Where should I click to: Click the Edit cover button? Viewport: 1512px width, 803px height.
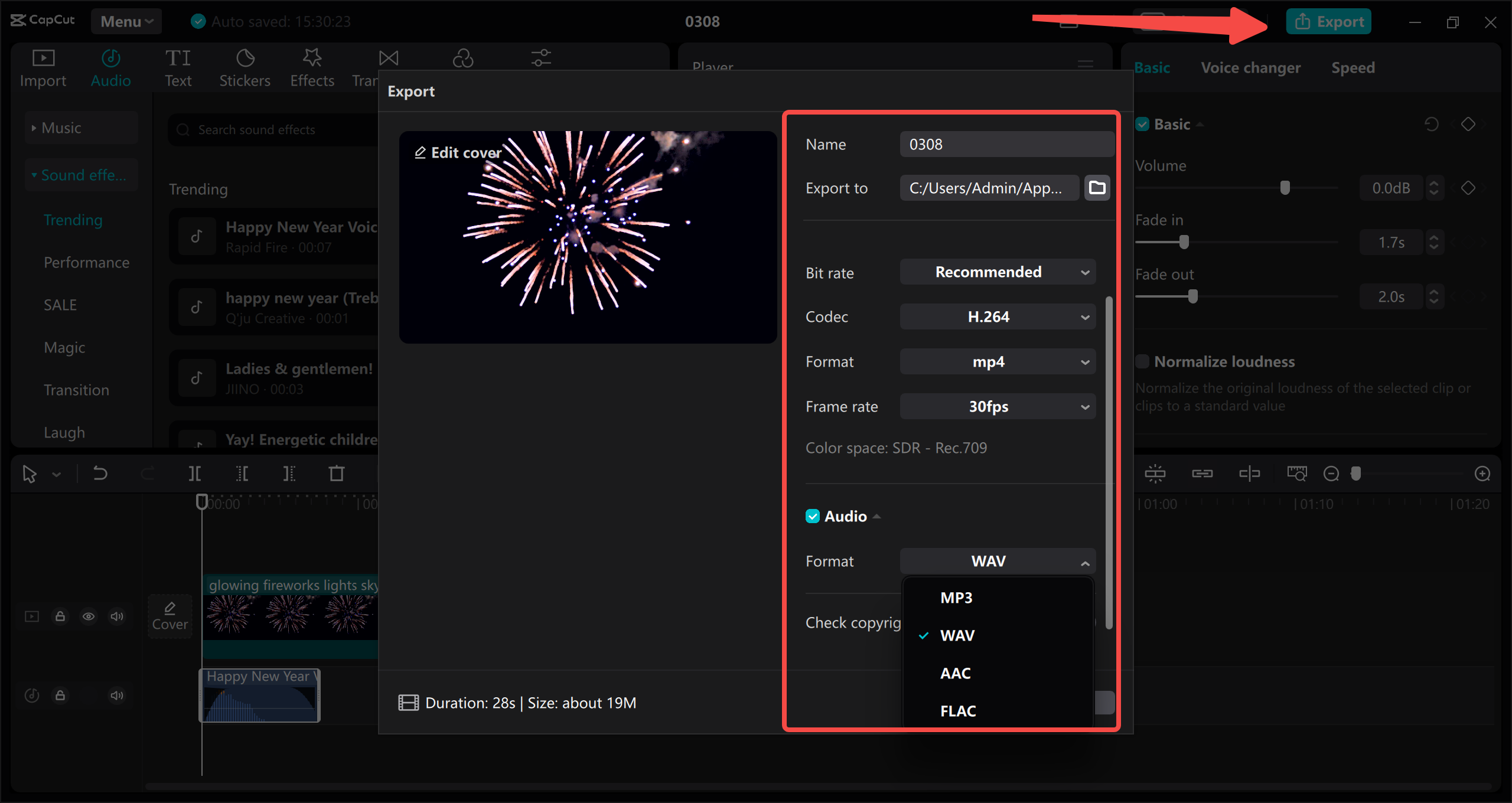[457, 152]
